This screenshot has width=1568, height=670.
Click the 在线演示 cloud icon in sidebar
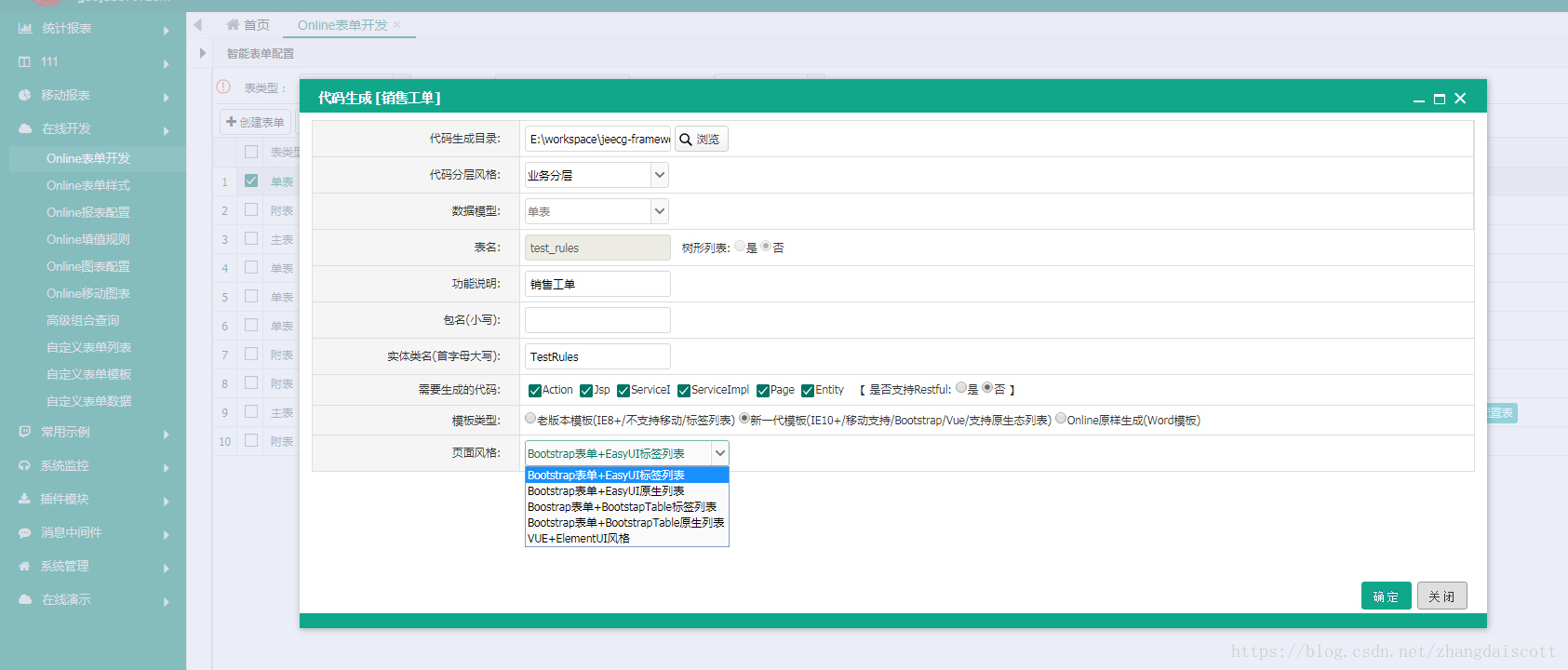point(25,599)
